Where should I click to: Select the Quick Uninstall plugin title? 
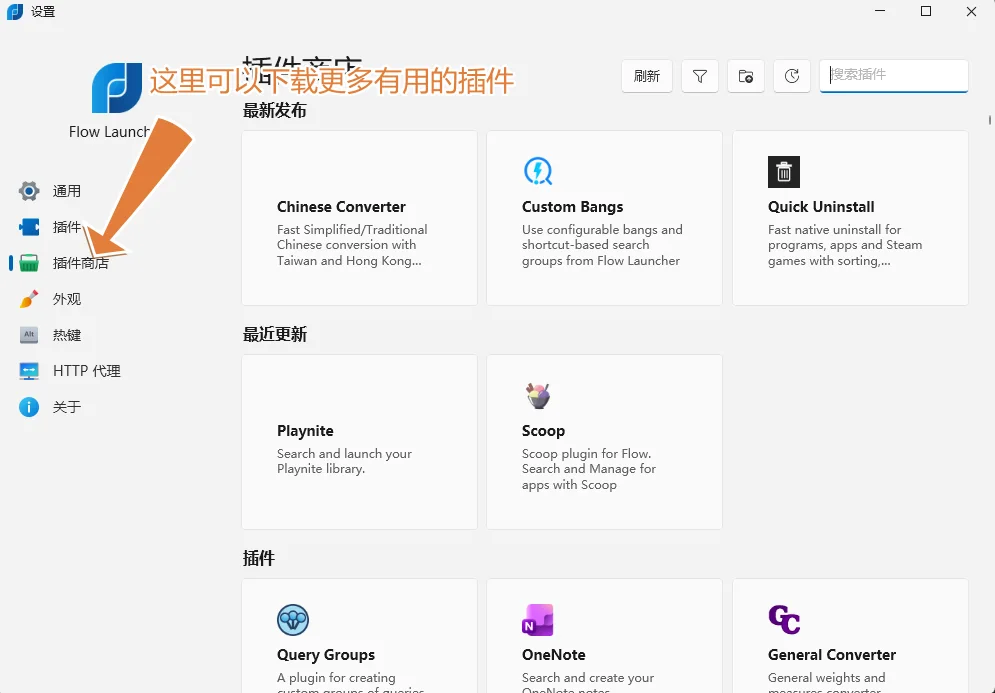tap(821, 207)
